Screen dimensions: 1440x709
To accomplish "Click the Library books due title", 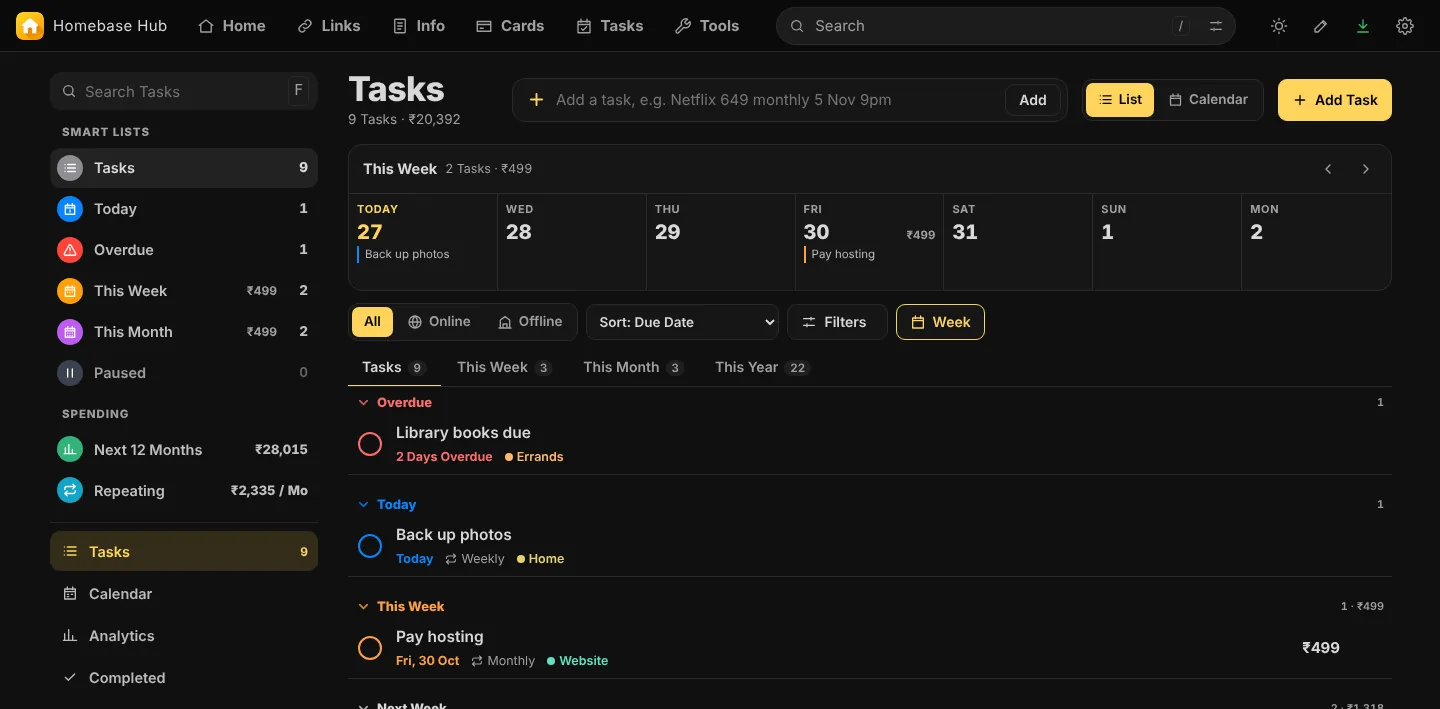I will [x=463, y=433].
